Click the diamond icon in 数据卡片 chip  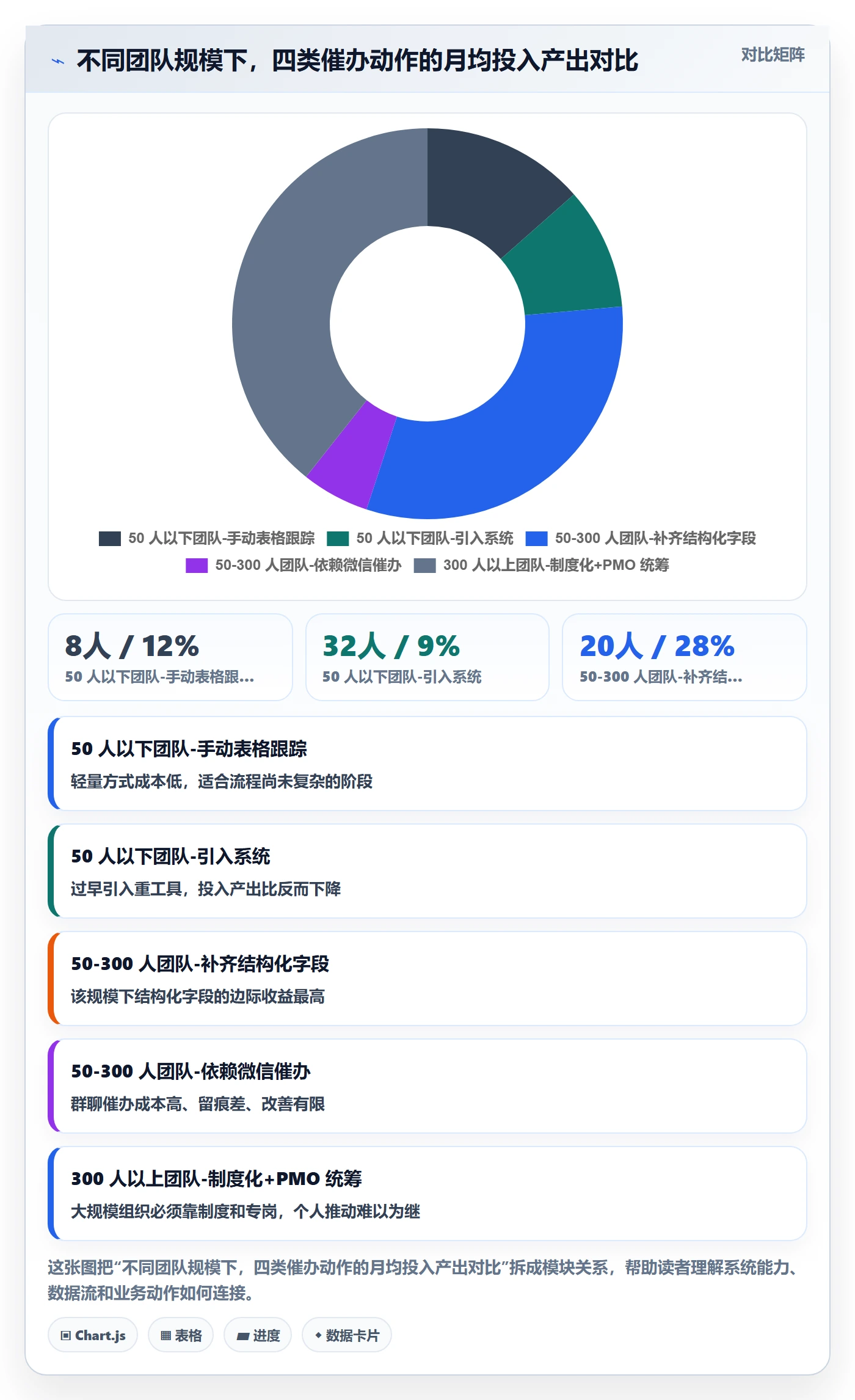click(318, 1336)
